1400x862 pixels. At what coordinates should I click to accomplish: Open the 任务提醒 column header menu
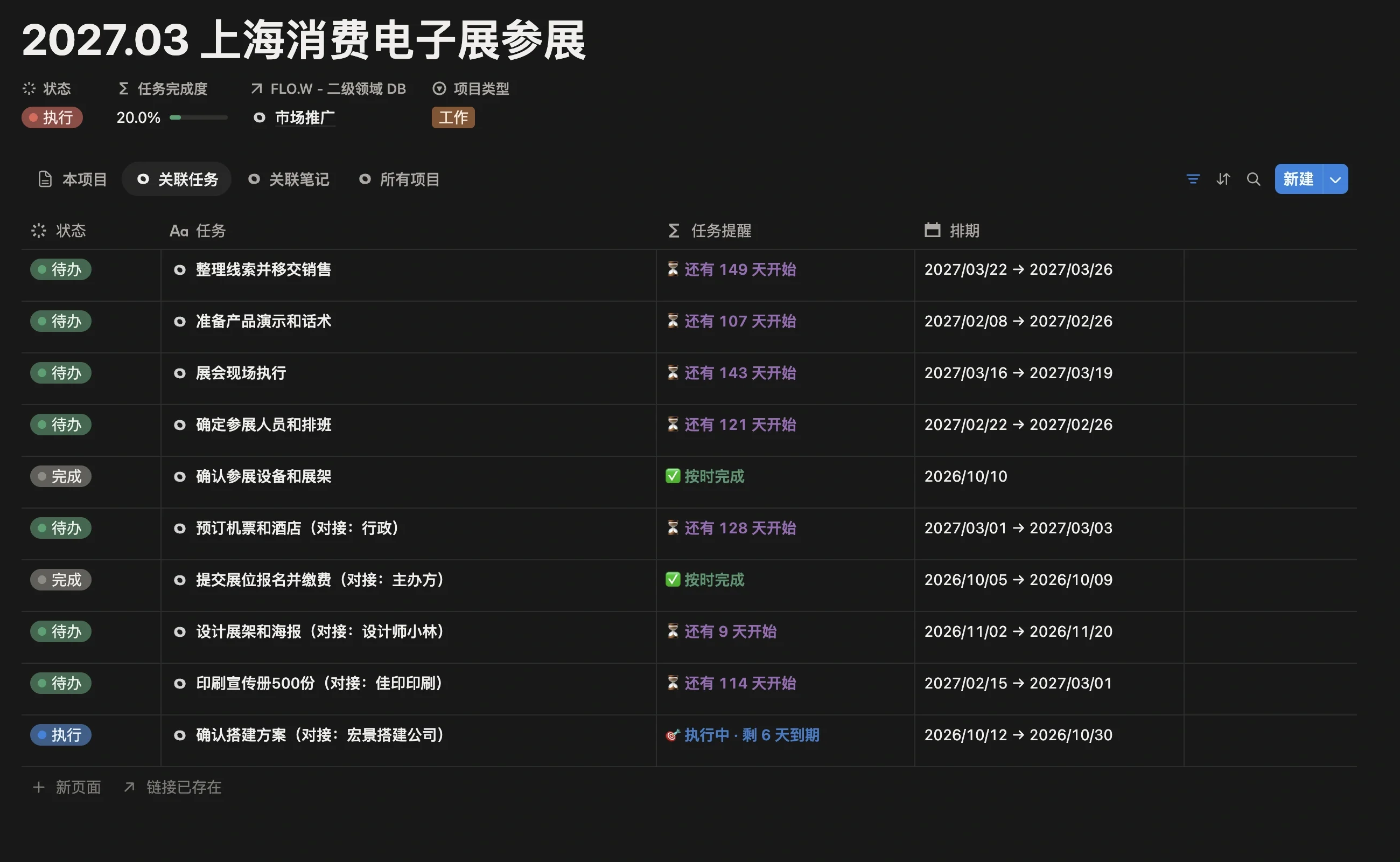[x=709, y=231]
